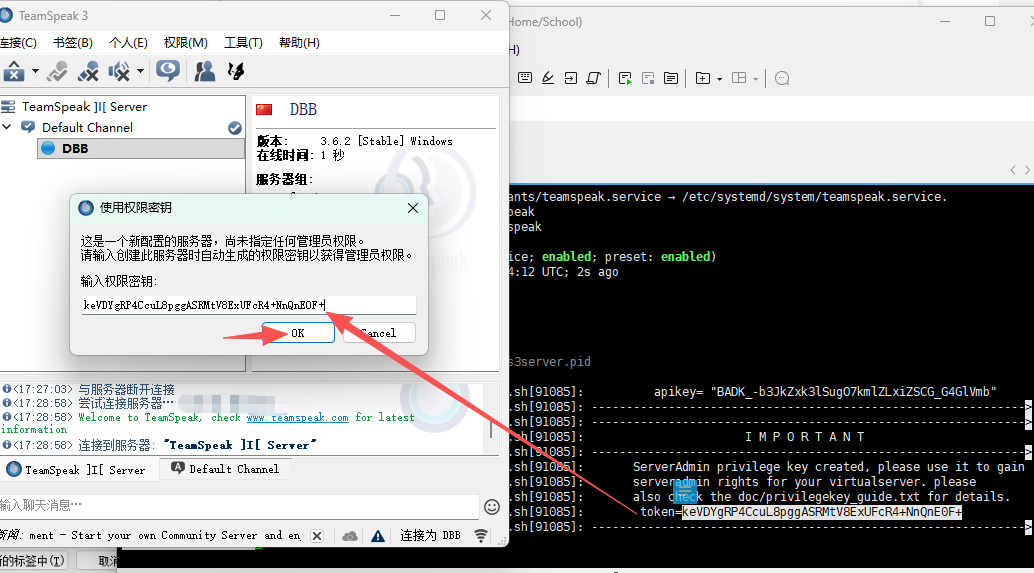Select Default Channel in the server tree
This screenshot has width=1034, height=573.
pos(87,127)
